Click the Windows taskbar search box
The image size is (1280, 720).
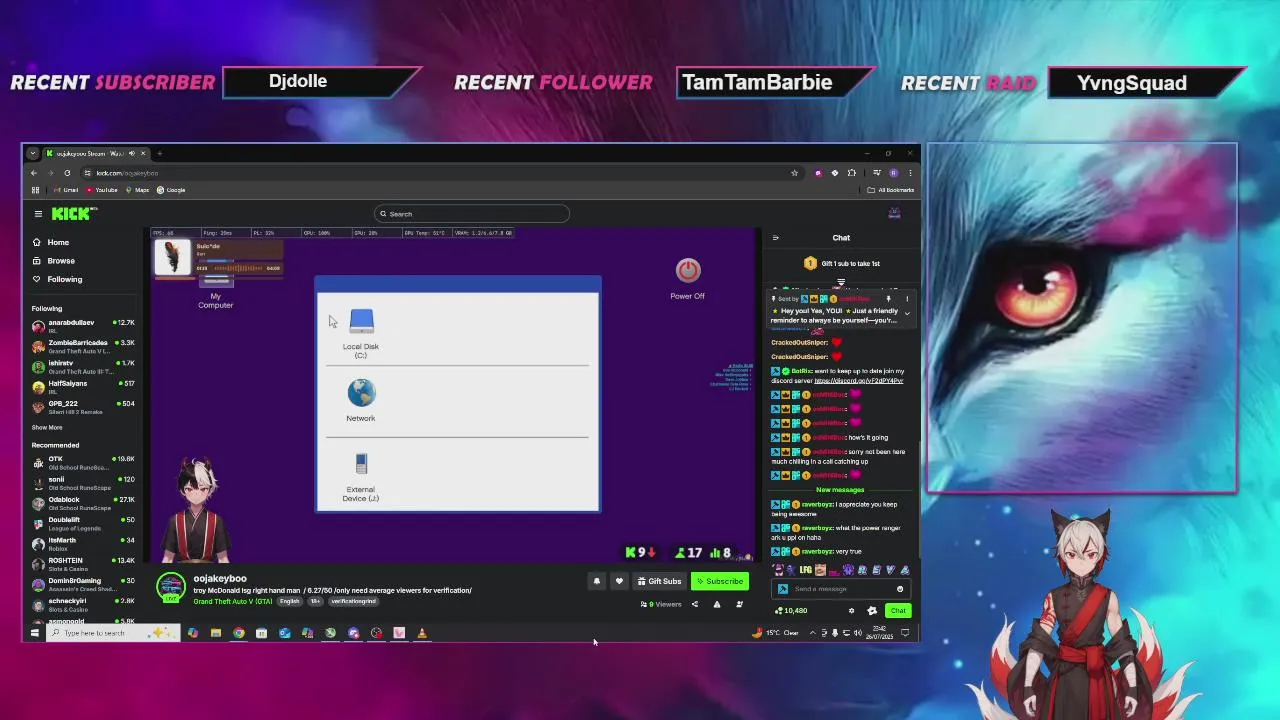[x=112, y=633]
